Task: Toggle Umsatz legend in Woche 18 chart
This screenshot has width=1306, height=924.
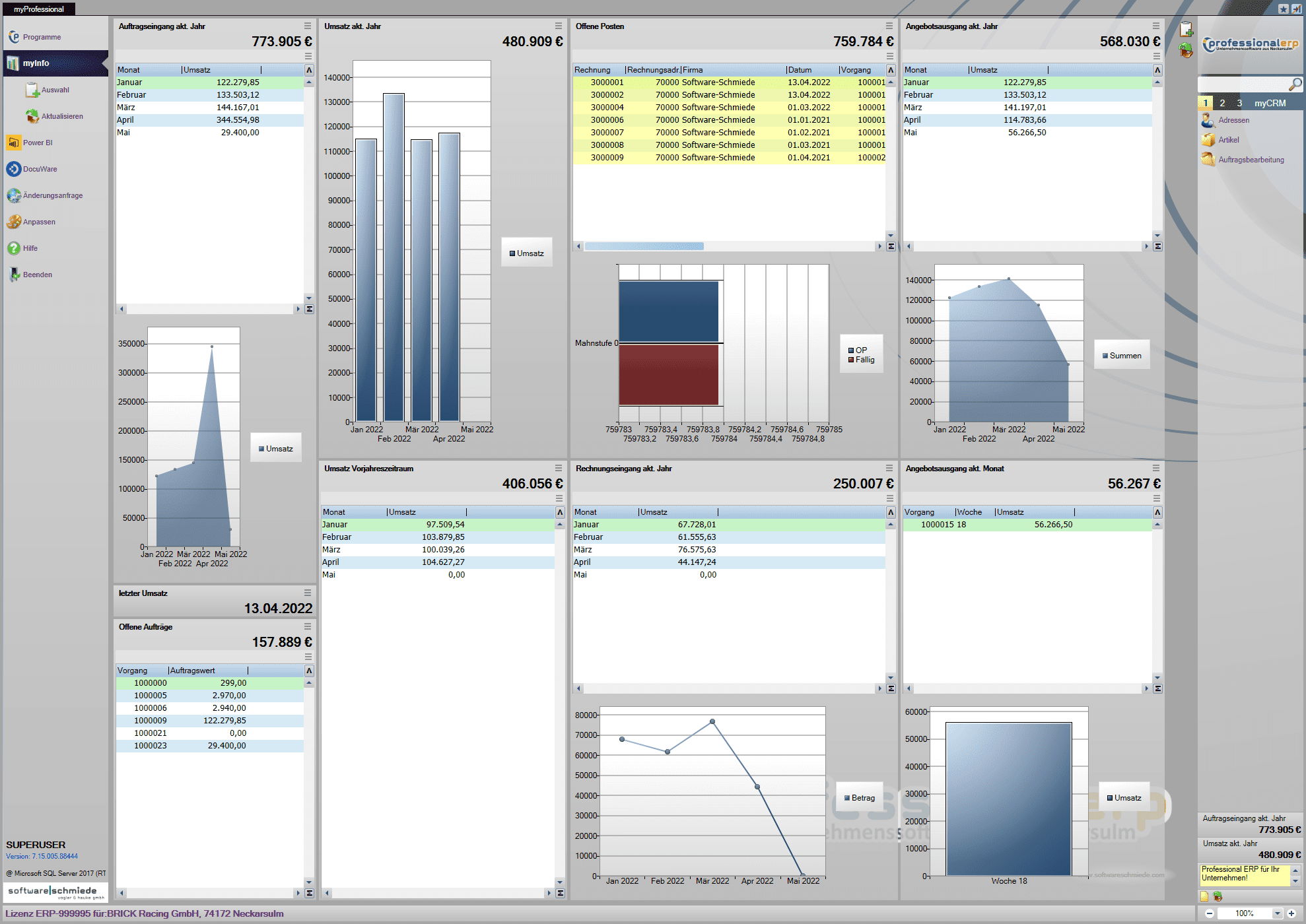Action: point(1124,798)
